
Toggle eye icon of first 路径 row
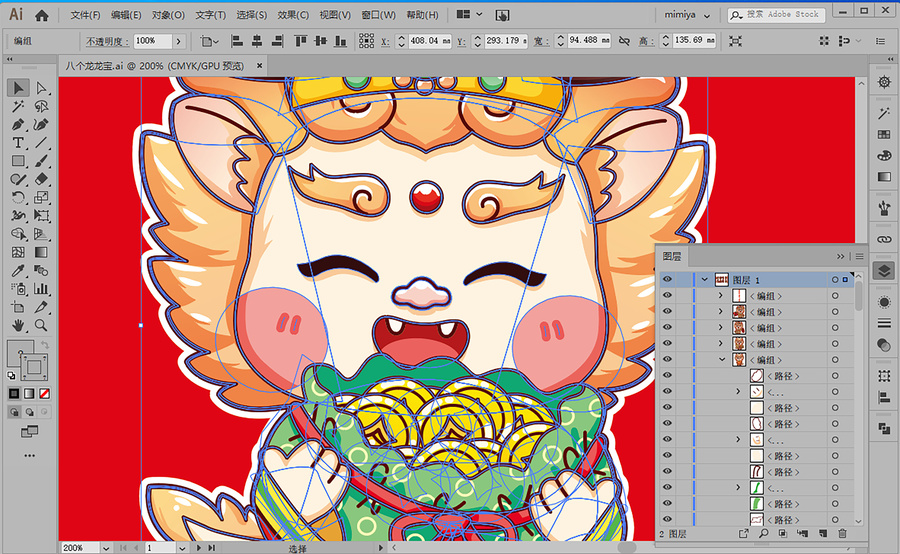click(x=667, y=375)
